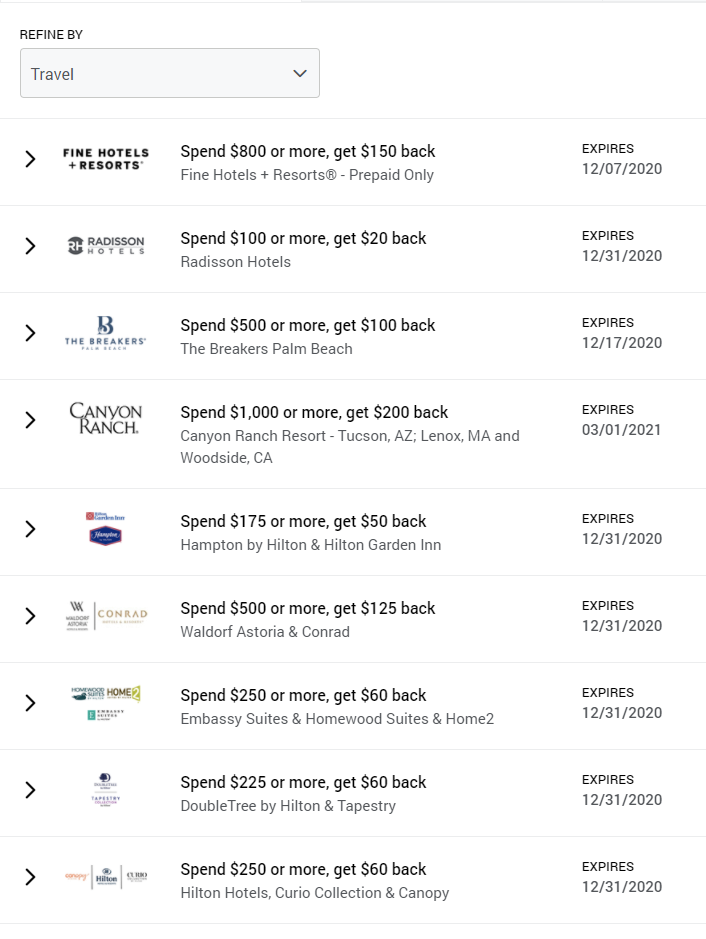This screenshot has height=939, width=706.
Task: Click the Canopy Hilton Curio logo
Action: (105, 877)
